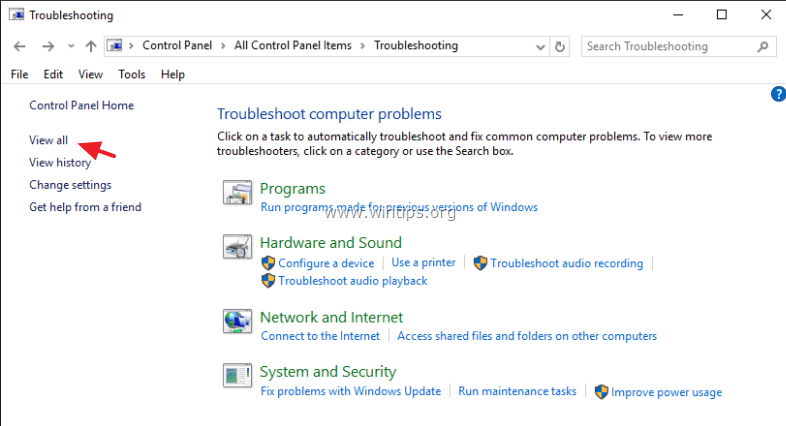Open the File menu
The width and height of the screenshot is (786, 426).
point(20,74)
